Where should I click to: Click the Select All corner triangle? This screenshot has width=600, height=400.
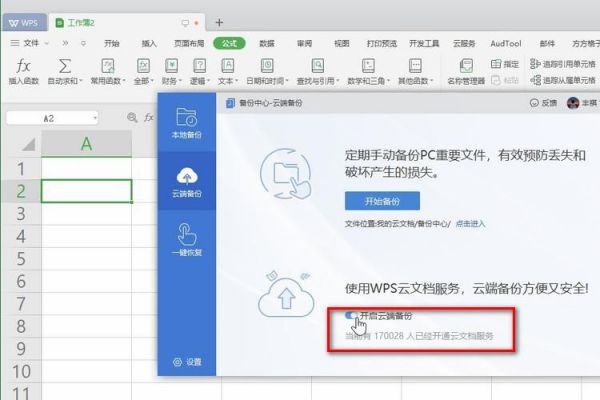[28, 144]
